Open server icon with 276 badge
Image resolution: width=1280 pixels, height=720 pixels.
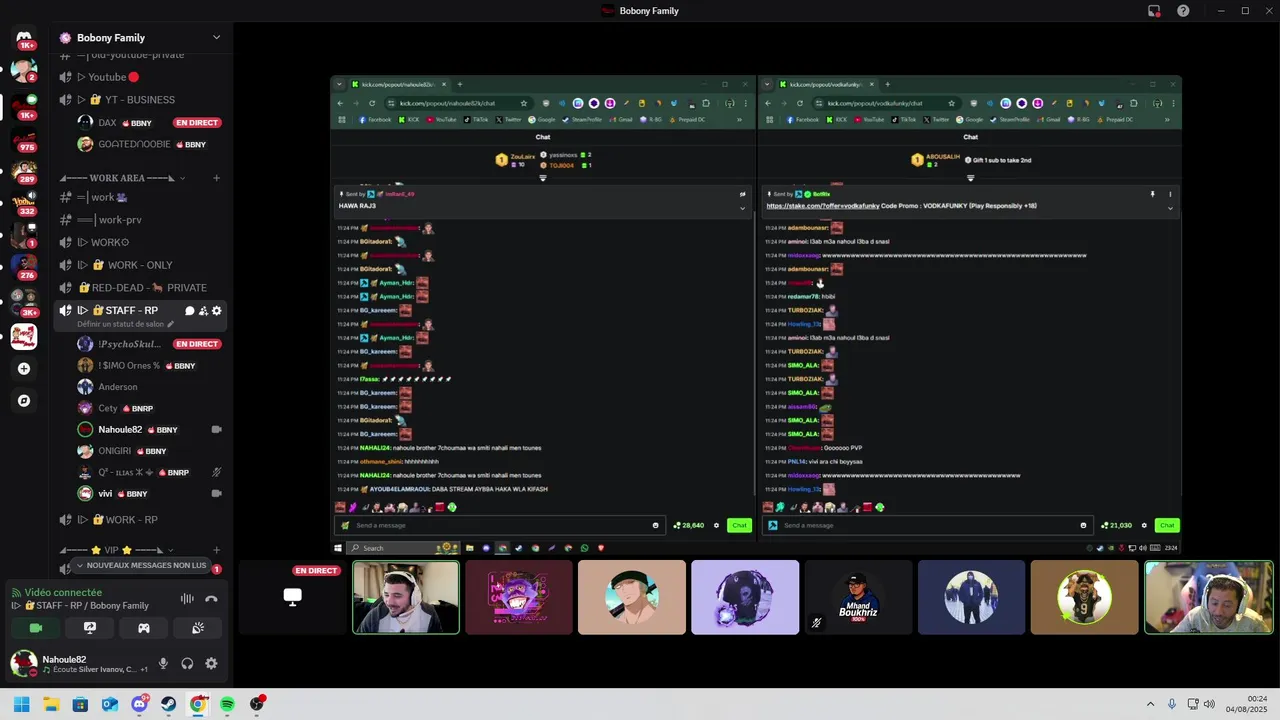point(24,268)
